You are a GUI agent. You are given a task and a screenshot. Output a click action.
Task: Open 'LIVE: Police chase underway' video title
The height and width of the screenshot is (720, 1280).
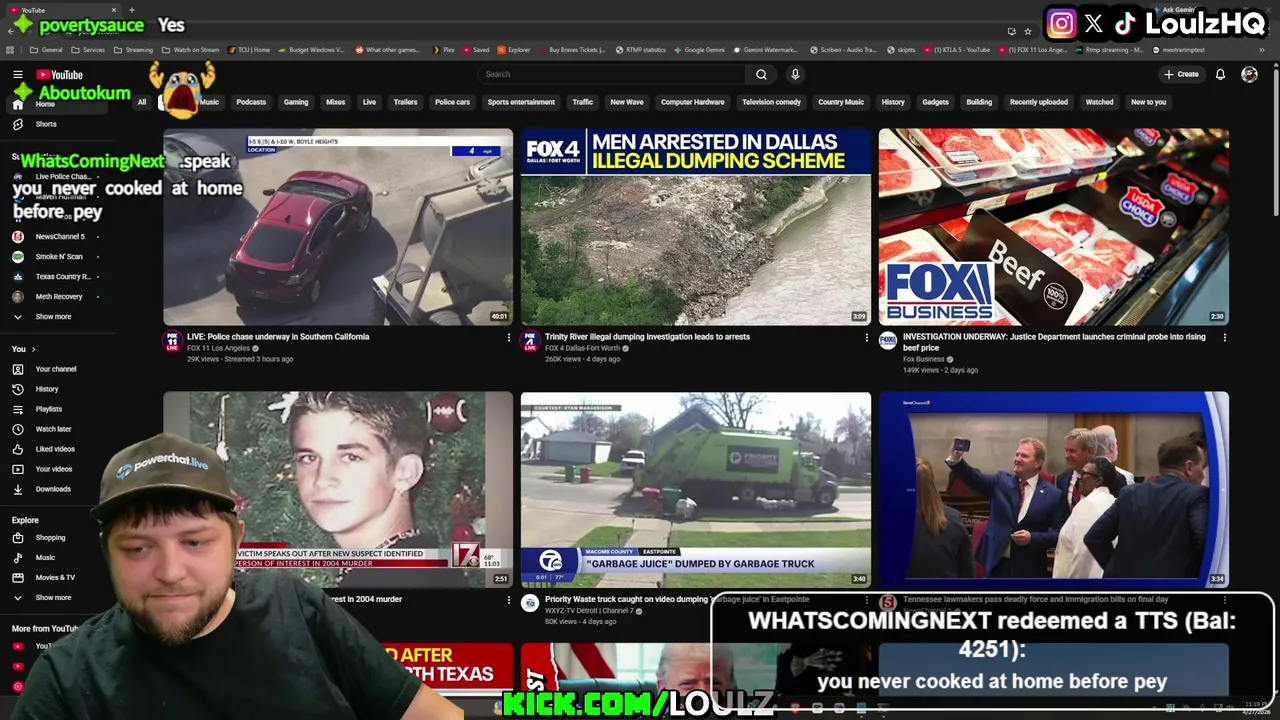(x=278, y=337)
